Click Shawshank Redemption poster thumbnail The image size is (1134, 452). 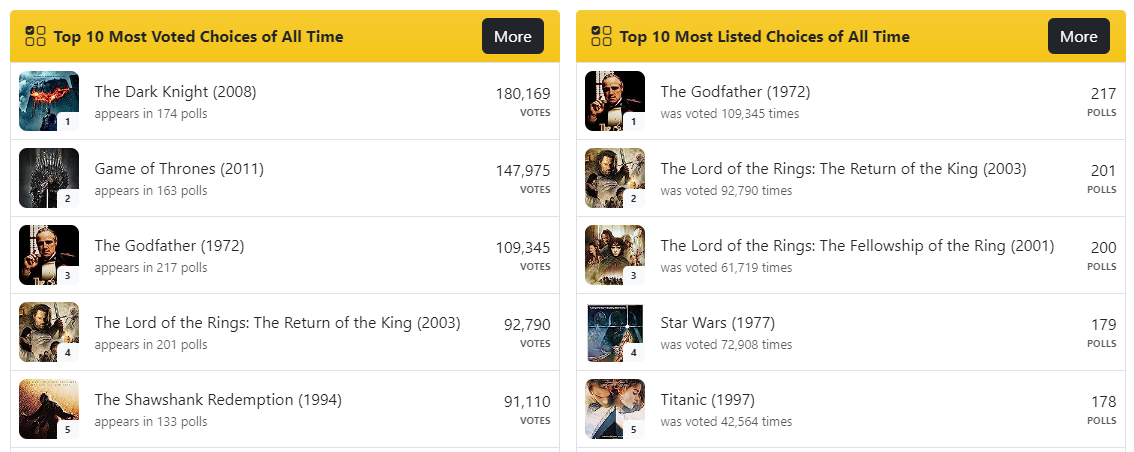point(48,409)
